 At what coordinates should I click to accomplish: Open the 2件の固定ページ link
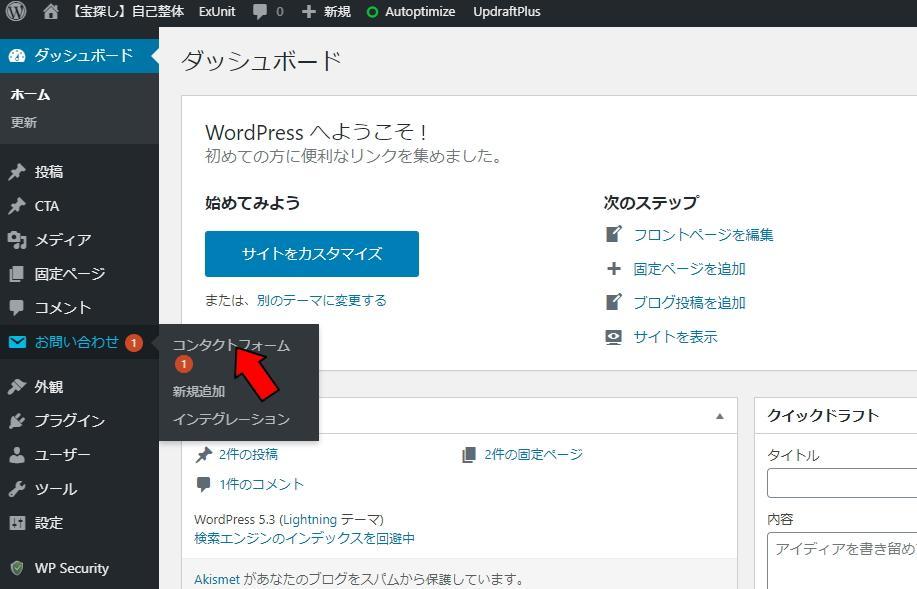(x=533, y=454)
